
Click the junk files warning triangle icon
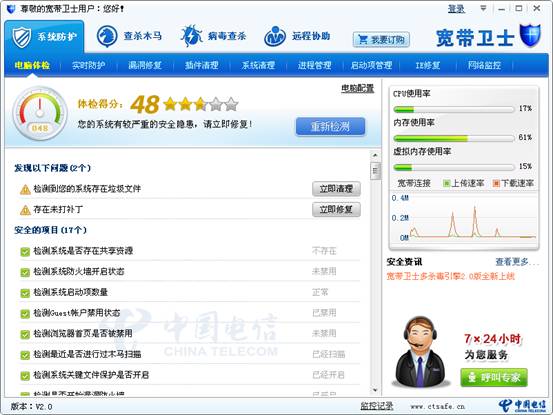coord(25,190)
